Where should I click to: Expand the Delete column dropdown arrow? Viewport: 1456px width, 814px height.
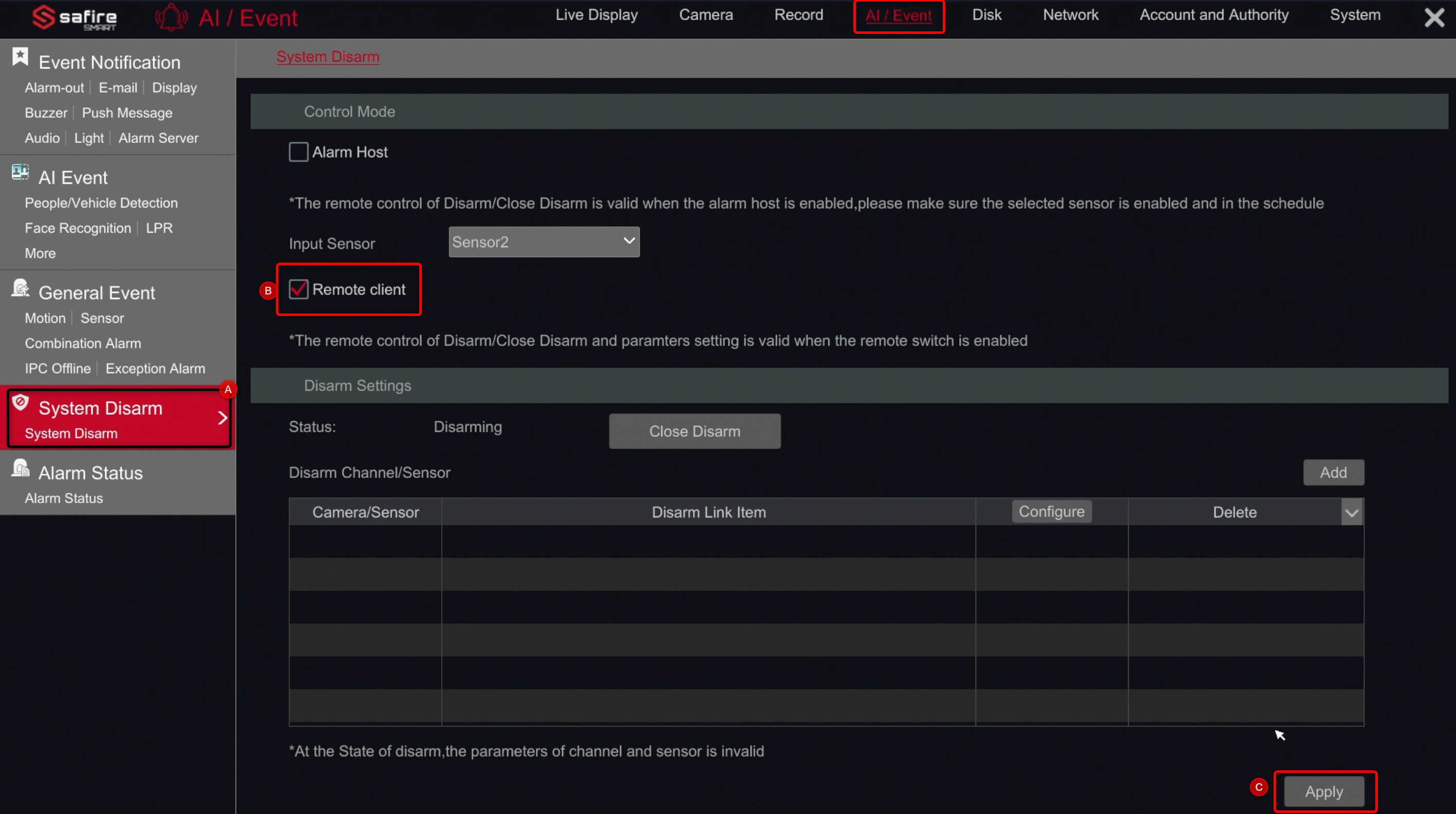point(1351,513)
